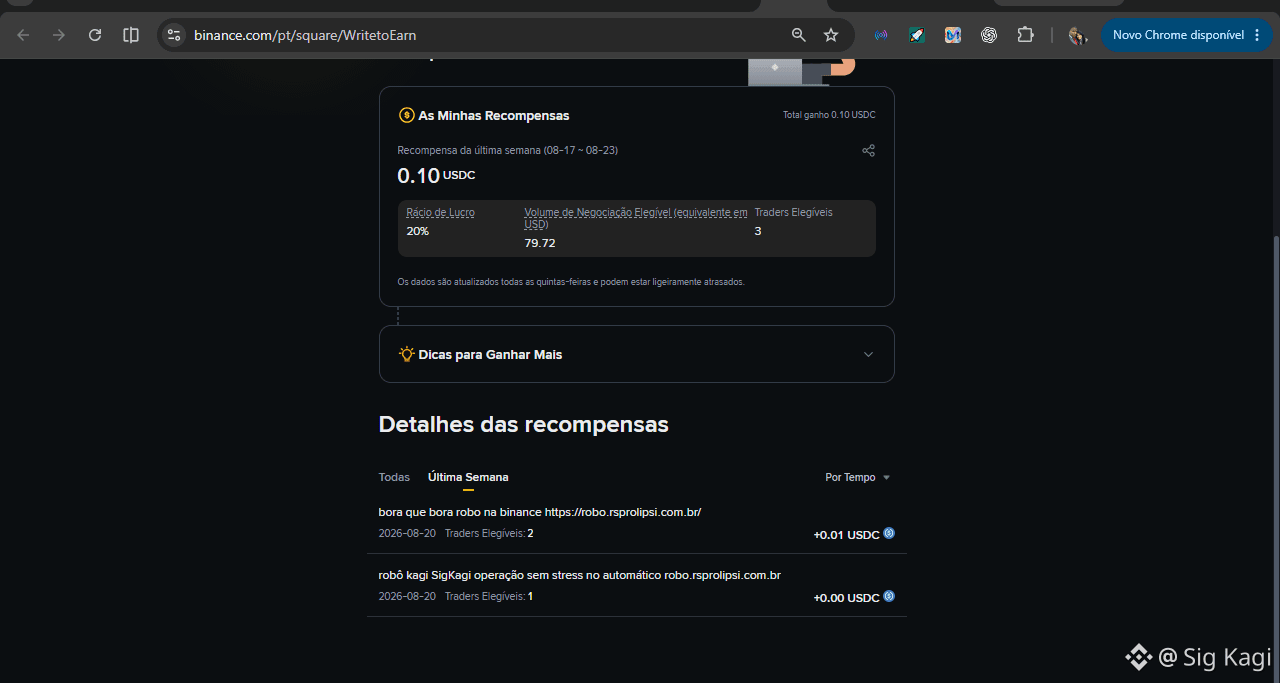Image resolution: width=1280 pixels, height=683 pixels.
Task: Click the 79.72 trading volume value
Action: click(540, 243)
